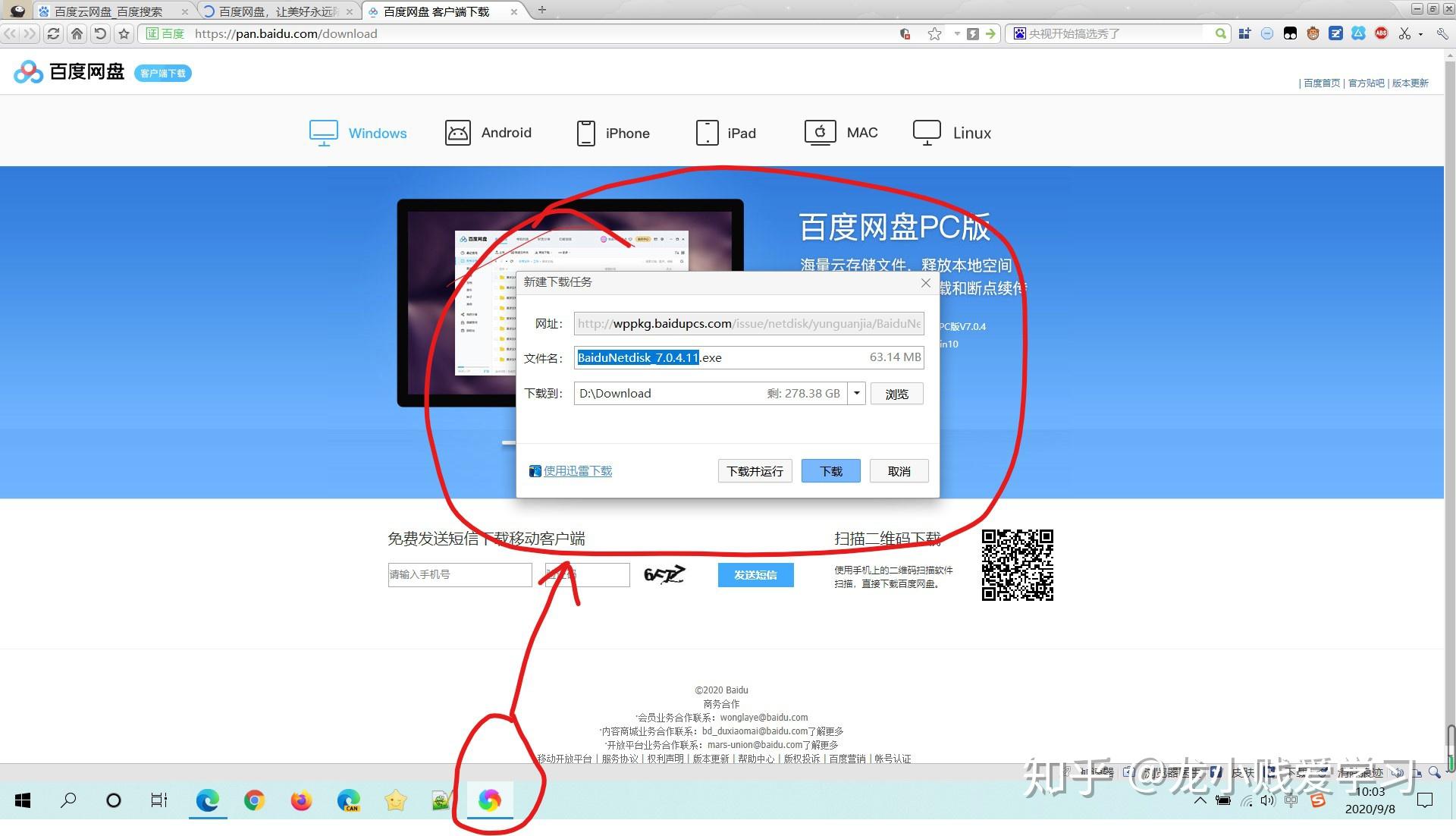Click the 网址 URL field in dialog
The height and width of the screenshot is (836, 1456).
point(748,323)
